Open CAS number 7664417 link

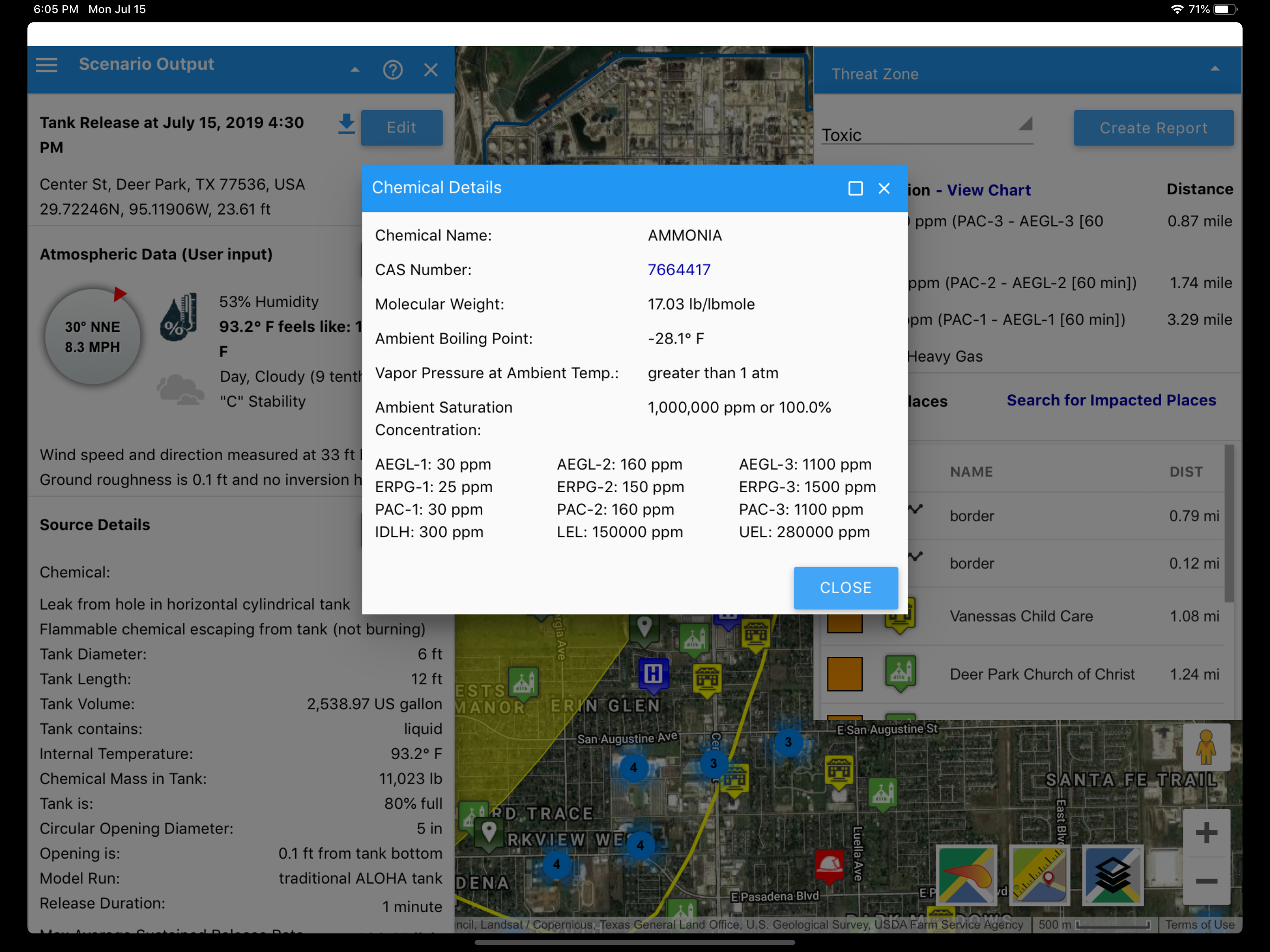point(679,270)
